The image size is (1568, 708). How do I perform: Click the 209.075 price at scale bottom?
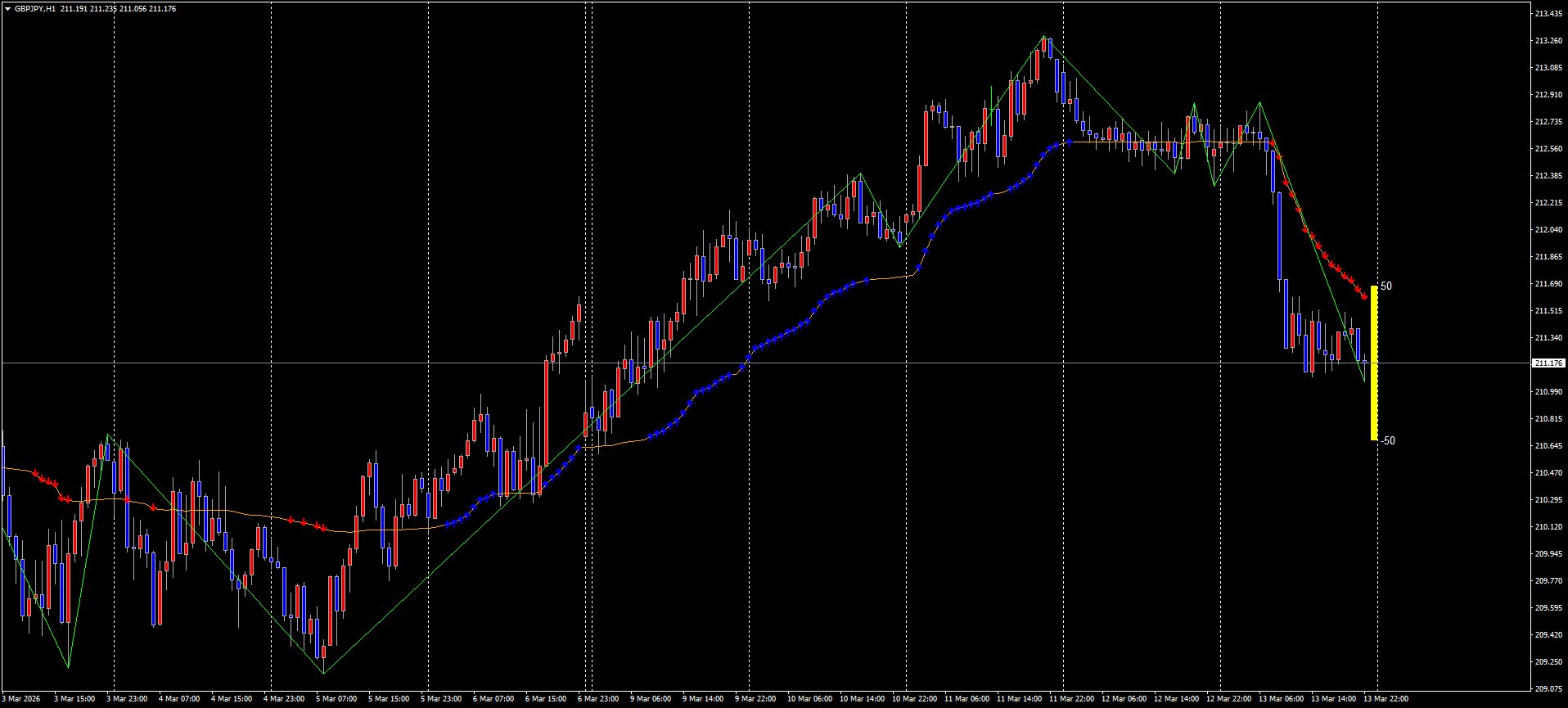[x=1548, y=689]
